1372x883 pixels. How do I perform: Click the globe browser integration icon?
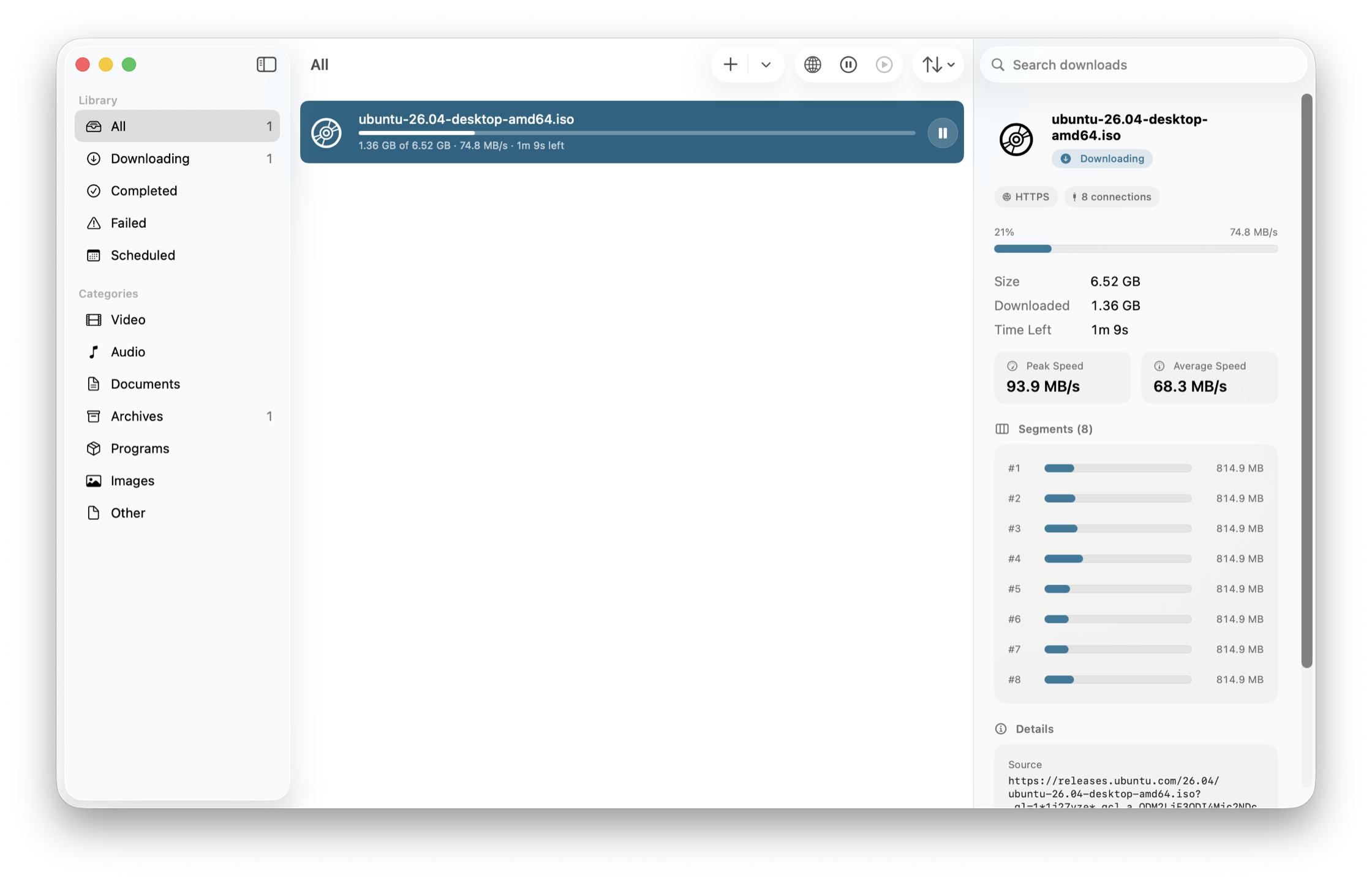coord(813,64)
